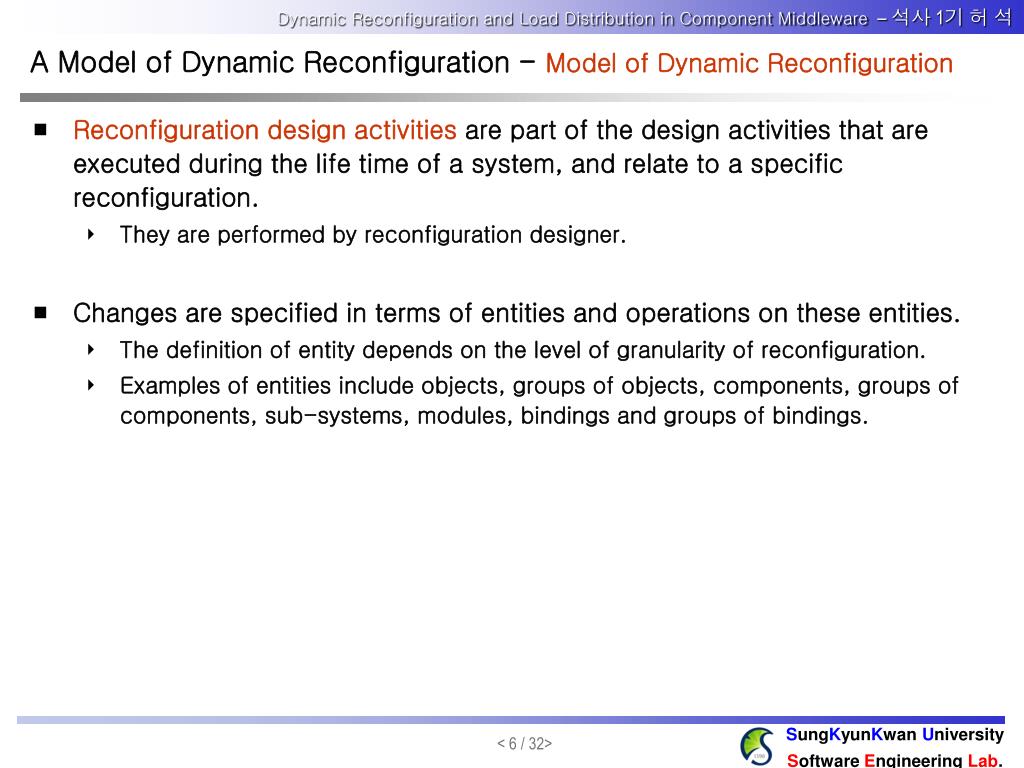This screenshot has height=768, width=1024.
Task: Click the orange phrase 'Reconfiguration design activities'
Action: pos(264,131)
